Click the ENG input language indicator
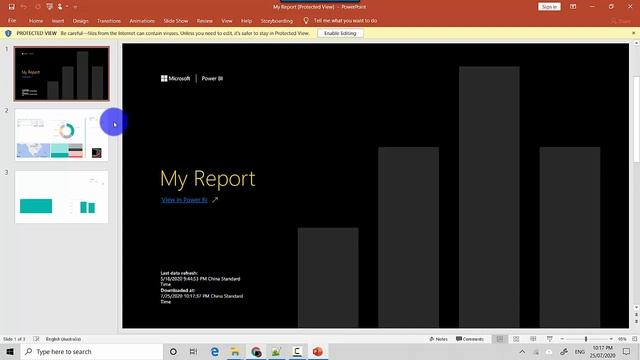The image size is (640, 360). click(x=580, y=351)
